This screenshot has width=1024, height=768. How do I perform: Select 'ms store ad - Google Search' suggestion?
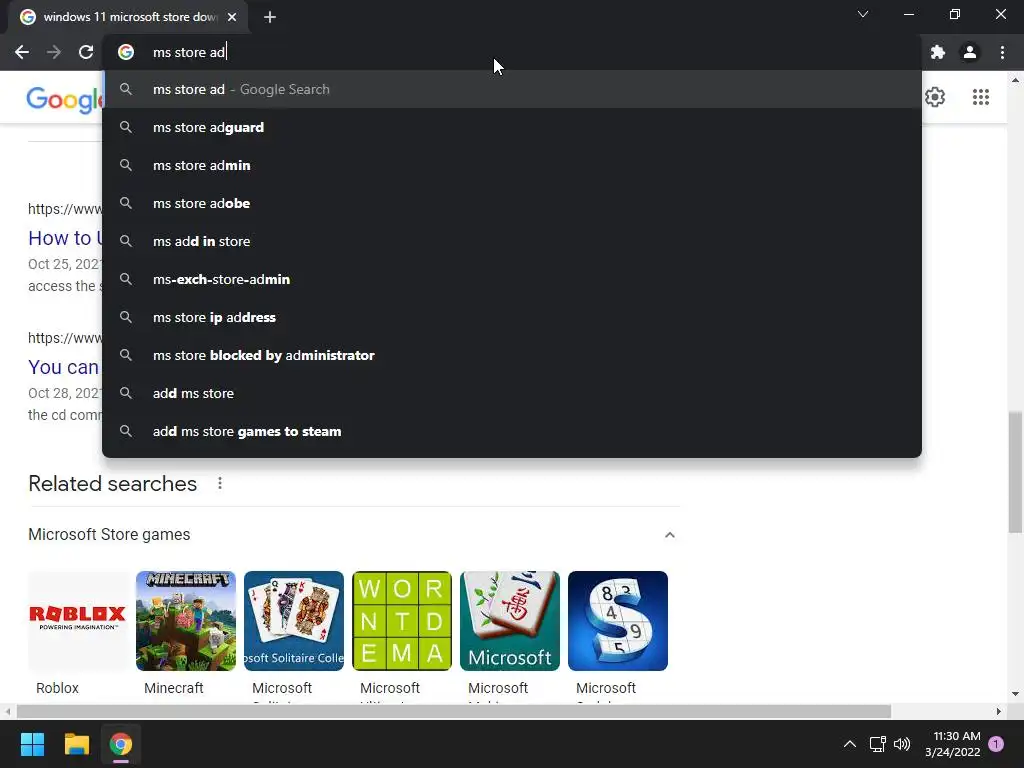pyautogui.click(x=512, y=89)
